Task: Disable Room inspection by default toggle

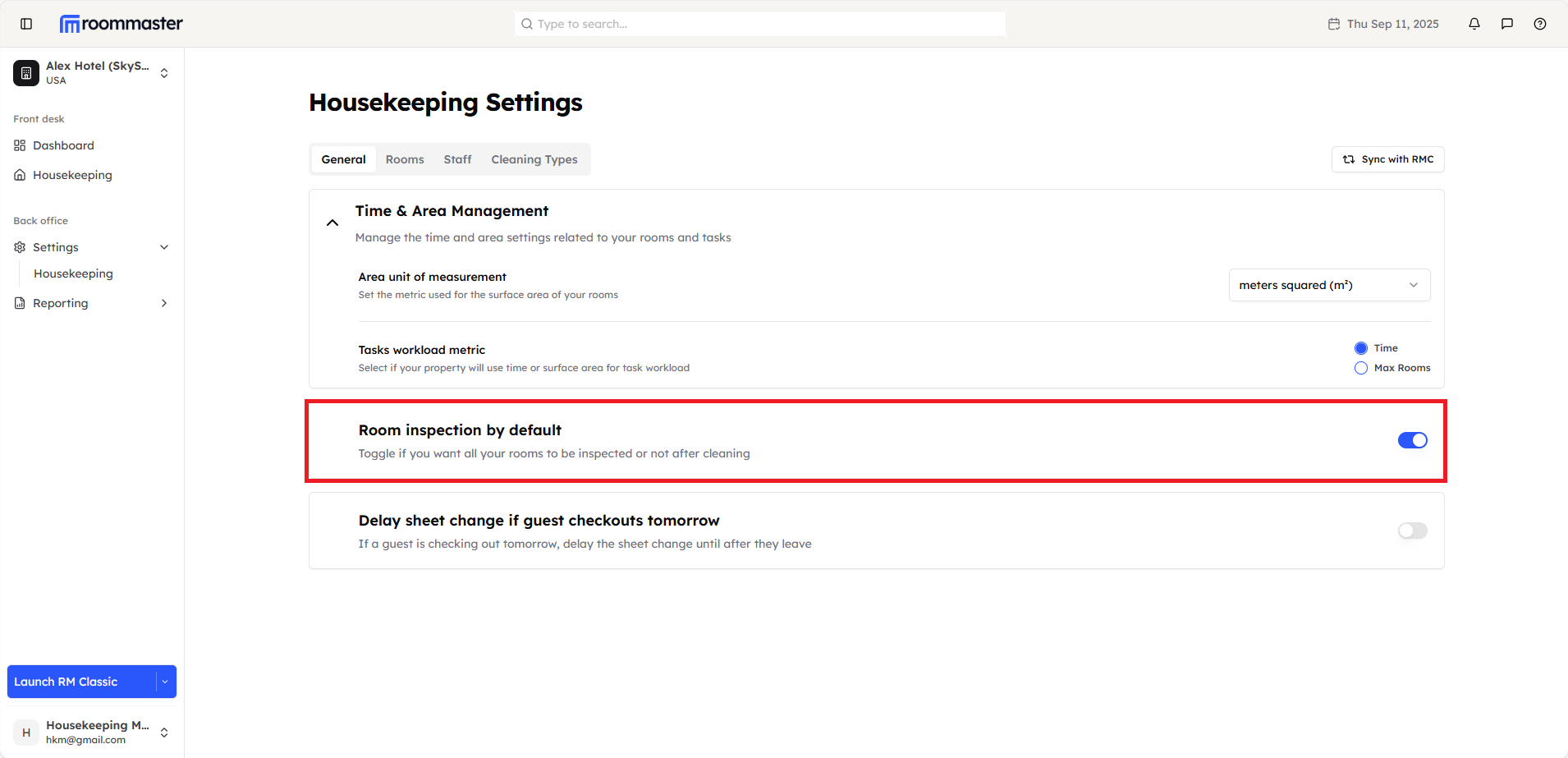Action: pos(1412,440)
